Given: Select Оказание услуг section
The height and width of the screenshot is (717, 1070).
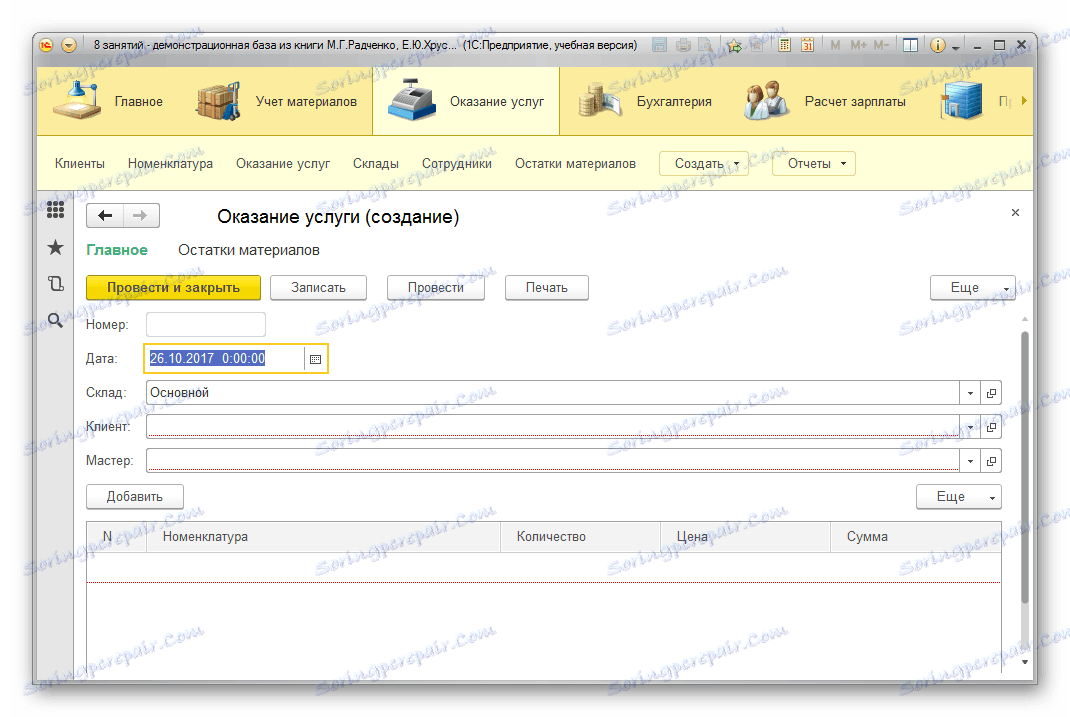Looking at the screenshot, I should (x=466, y=101).
